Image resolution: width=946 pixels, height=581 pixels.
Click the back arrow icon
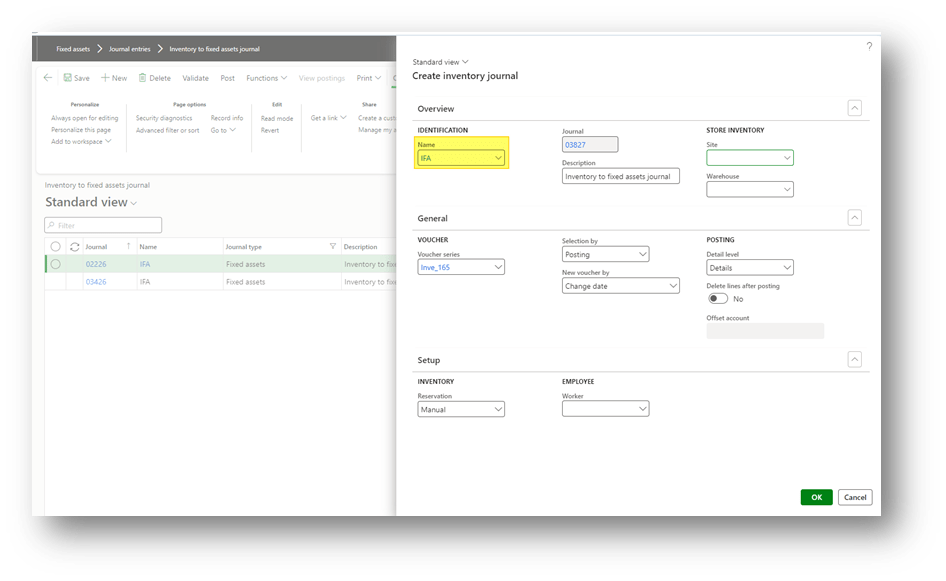(x=48, y=78)
